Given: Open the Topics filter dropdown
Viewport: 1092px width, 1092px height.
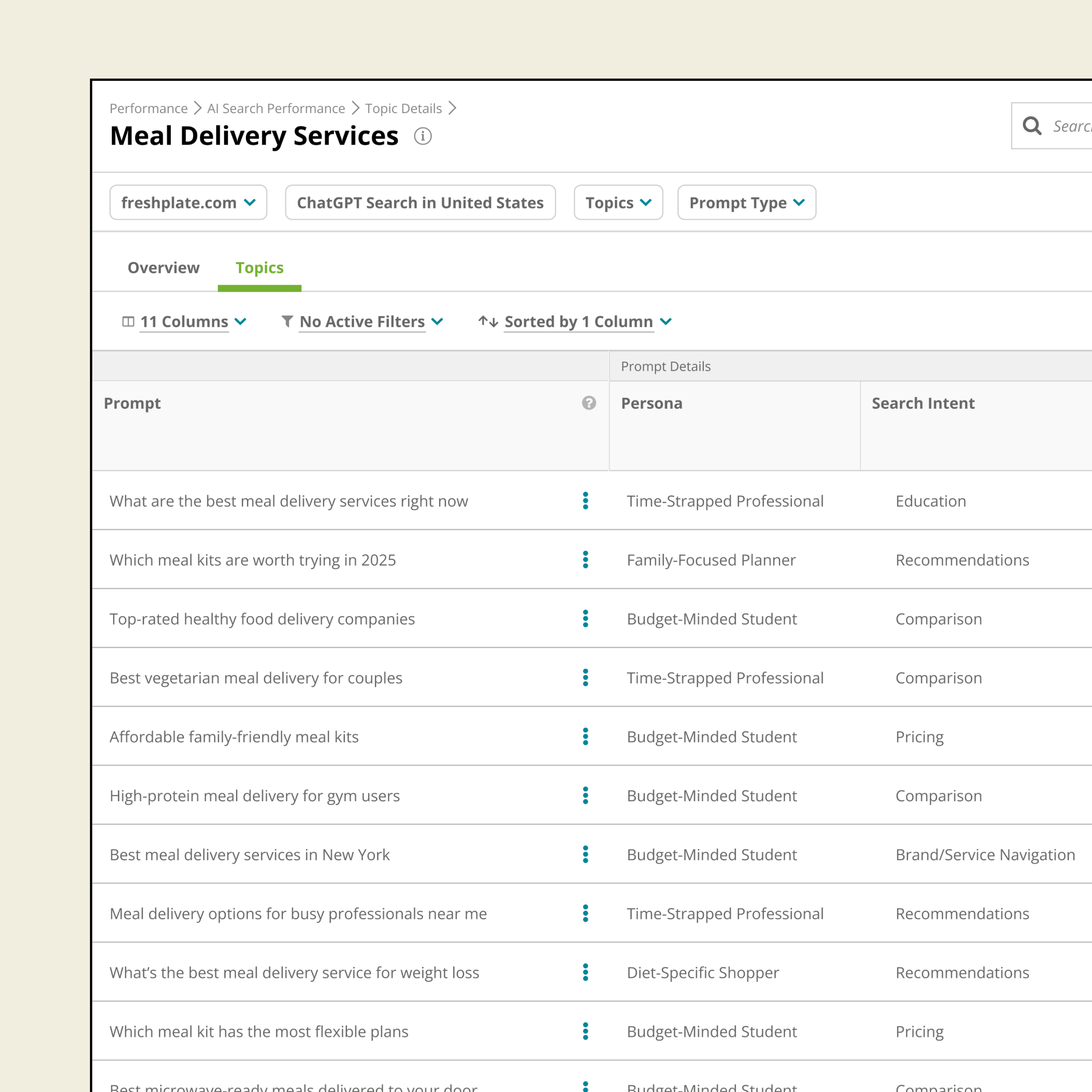Looking at the screenshot, I should click(618, 202).
